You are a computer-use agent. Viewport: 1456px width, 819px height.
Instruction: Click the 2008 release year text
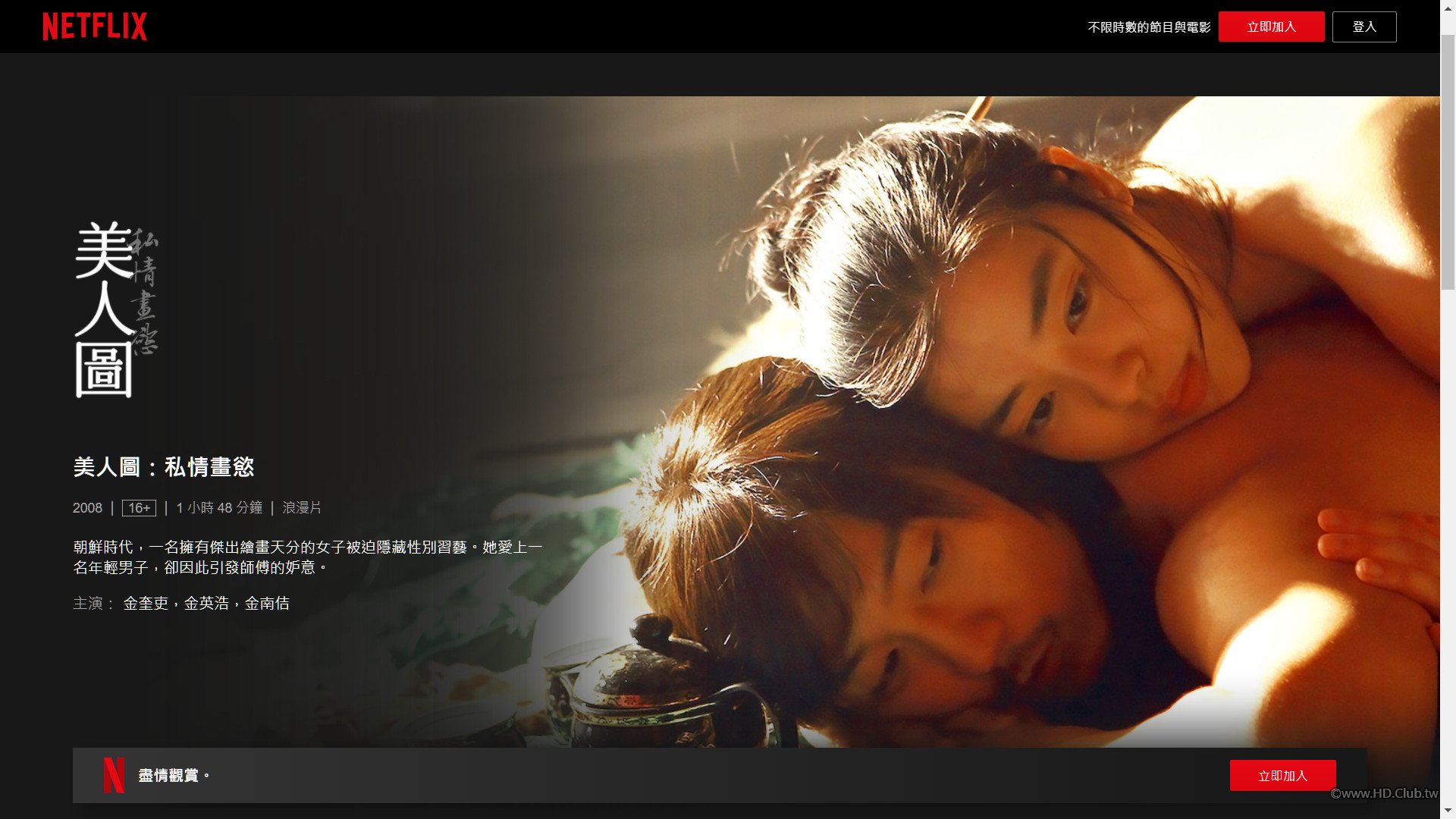point(87,508)
